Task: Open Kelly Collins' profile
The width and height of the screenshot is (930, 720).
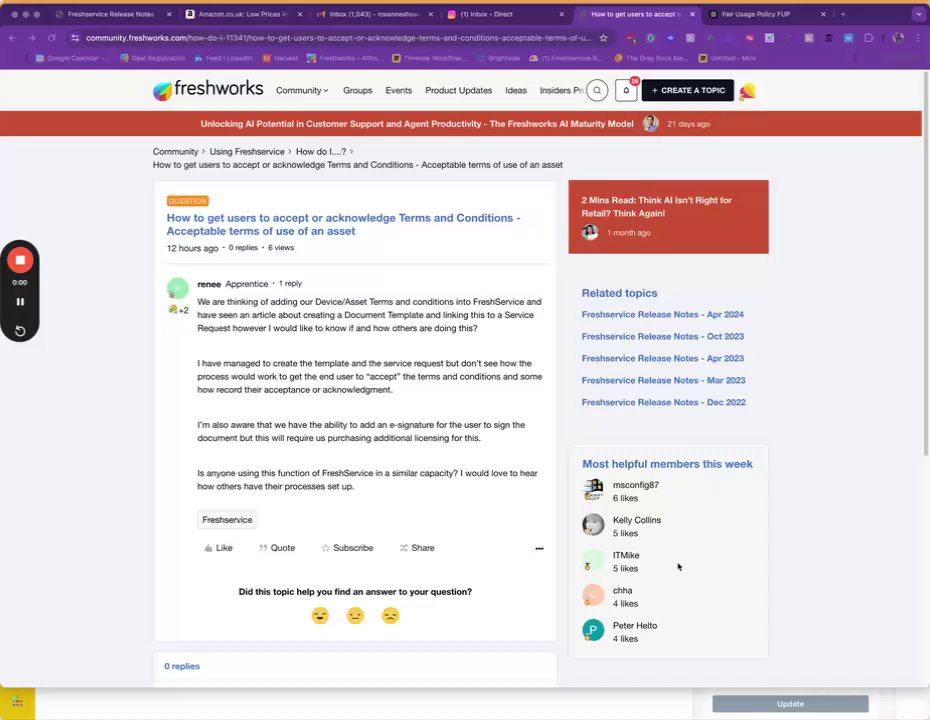Action: (x=636, y=520)
